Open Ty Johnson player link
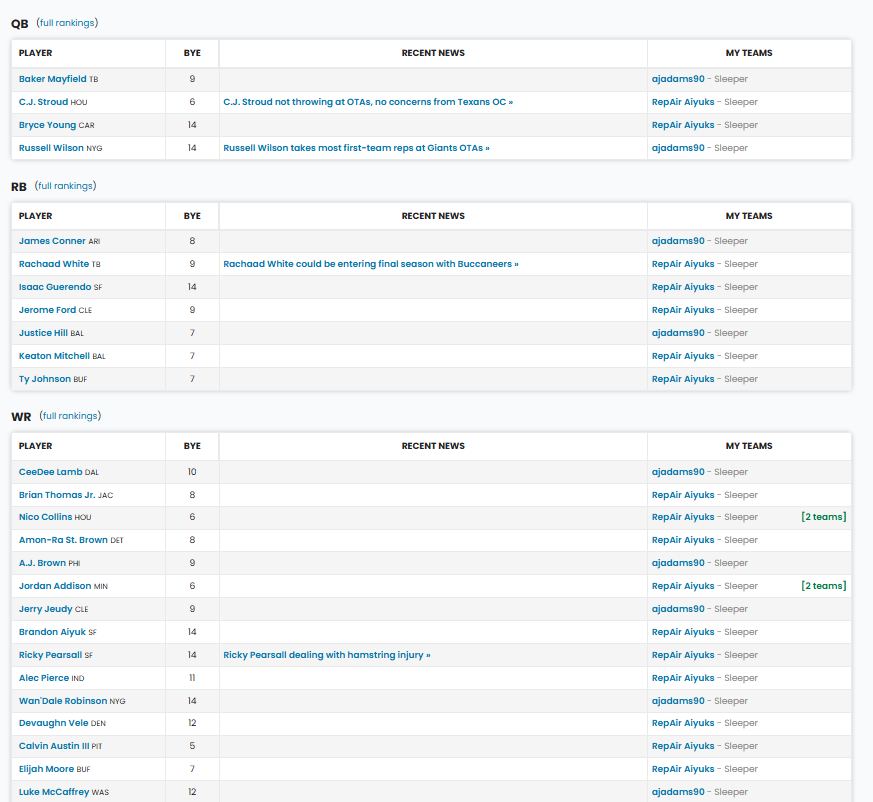 [45, 379]
